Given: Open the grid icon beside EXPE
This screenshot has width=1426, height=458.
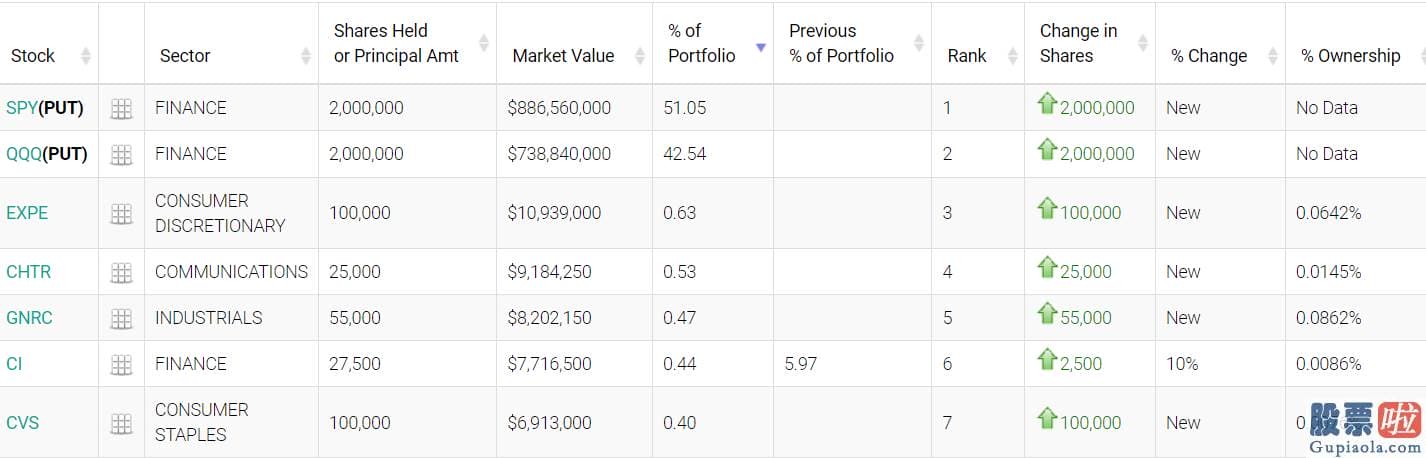Looking at the screenshot, I should pyautogui.click(x=121, y=214).
